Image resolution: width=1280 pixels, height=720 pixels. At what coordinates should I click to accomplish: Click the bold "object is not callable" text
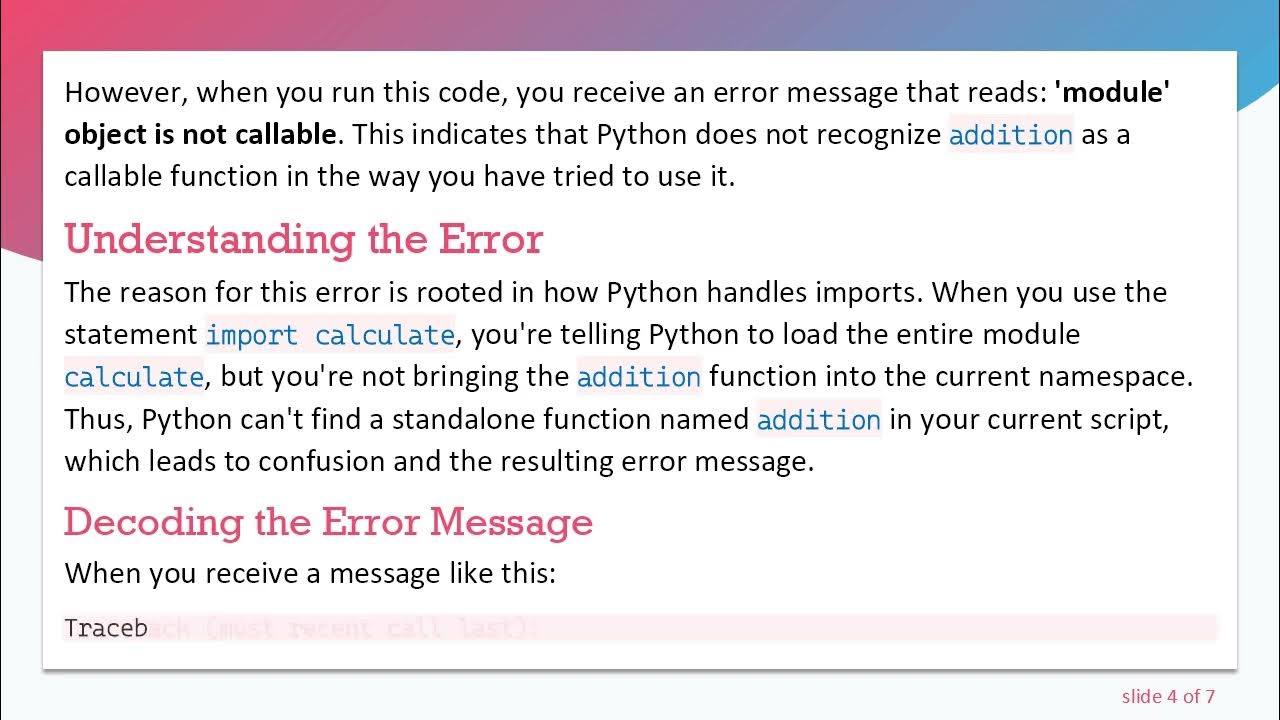pos(200,135)
